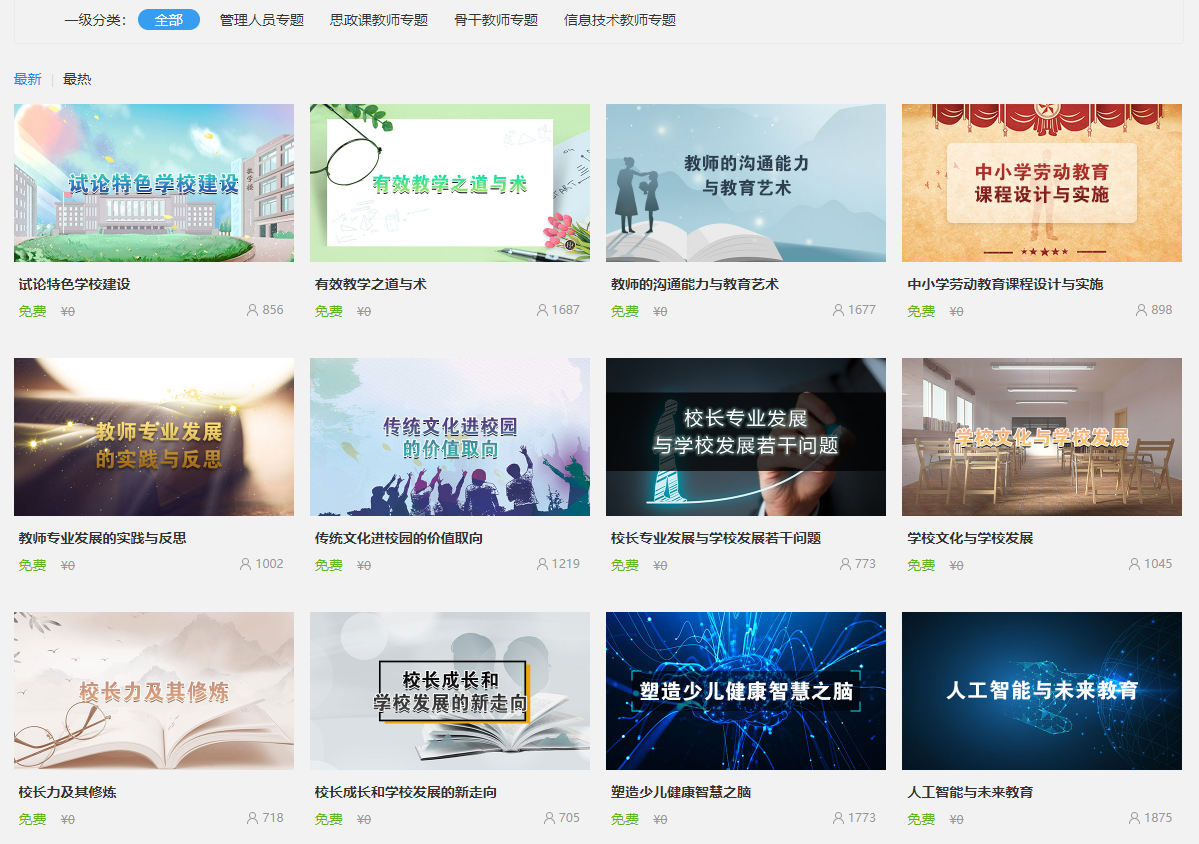The height and width of the screenshot is (844, 1199).
Task: Sort courses by 最新
Action: click(28, 79)
